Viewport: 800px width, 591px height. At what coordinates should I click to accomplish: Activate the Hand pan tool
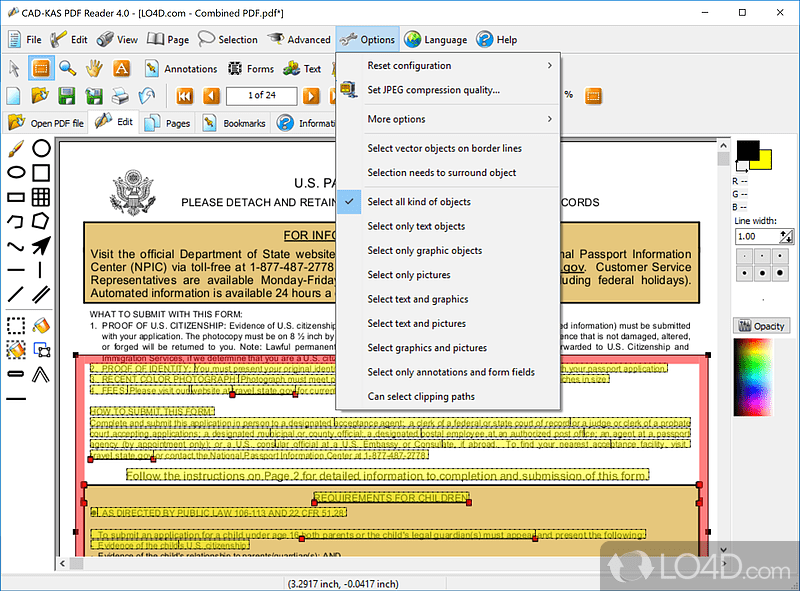92,68
